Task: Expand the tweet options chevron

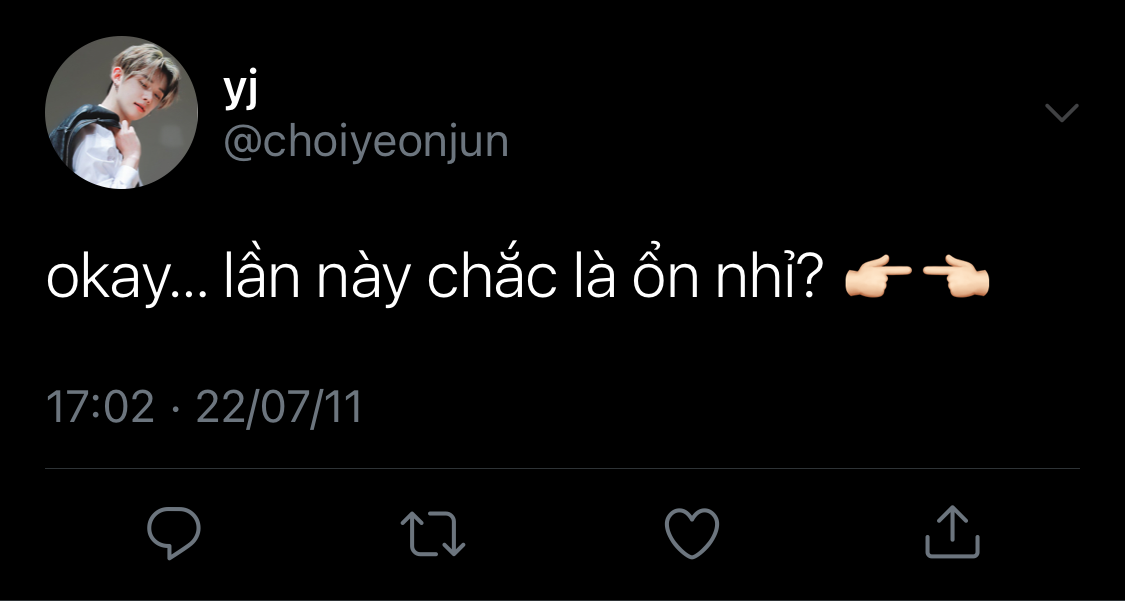Action: coord(1062,113)
